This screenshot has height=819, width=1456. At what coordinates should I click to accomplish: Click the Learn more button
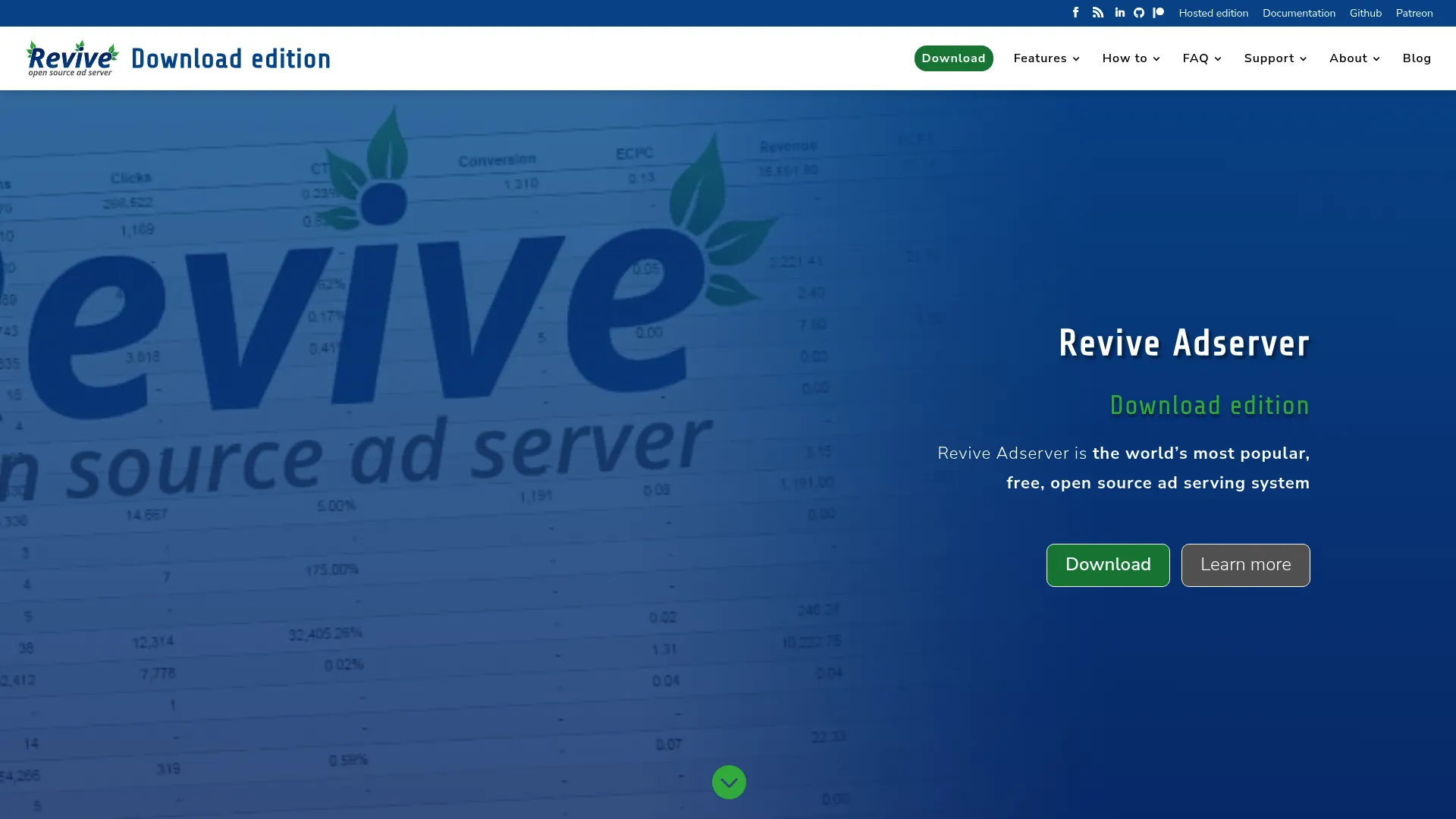point(1245,565)
